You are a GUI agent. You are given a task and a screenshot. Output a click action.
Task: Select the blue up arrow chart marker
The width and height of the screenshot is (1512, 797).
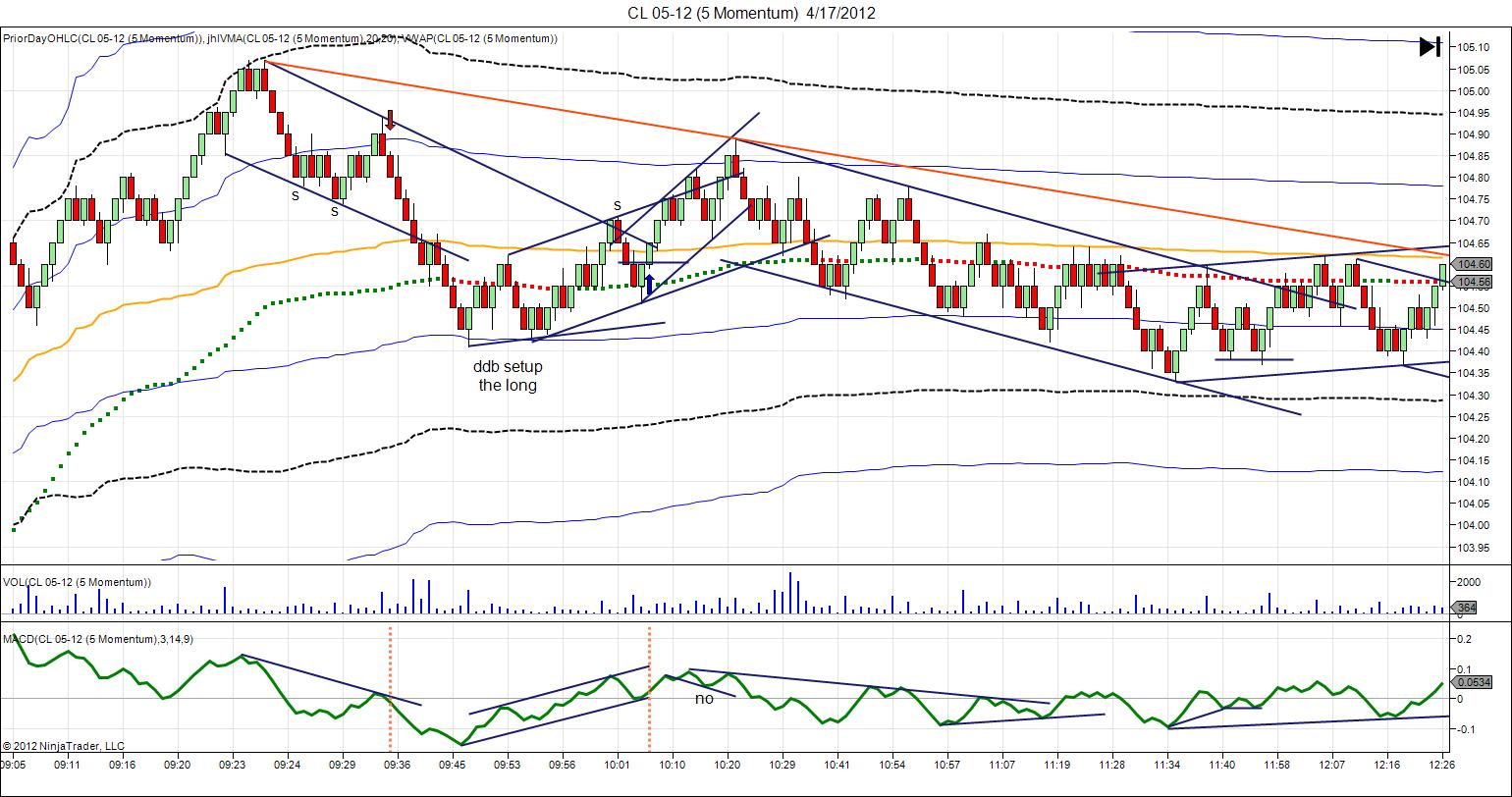click(649, 286)
